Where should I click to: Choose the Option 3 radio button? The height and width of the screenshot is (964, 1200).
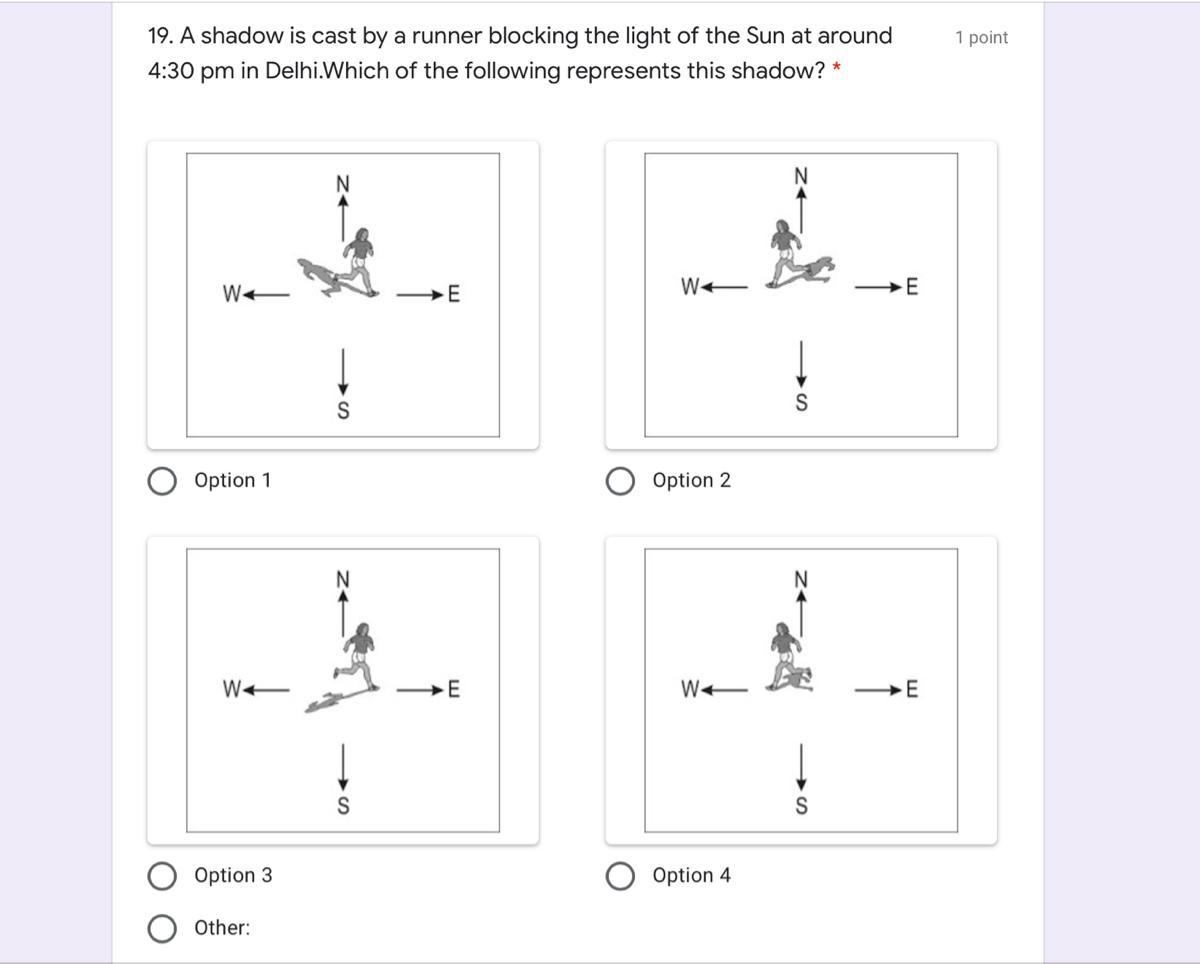point(160,877)
